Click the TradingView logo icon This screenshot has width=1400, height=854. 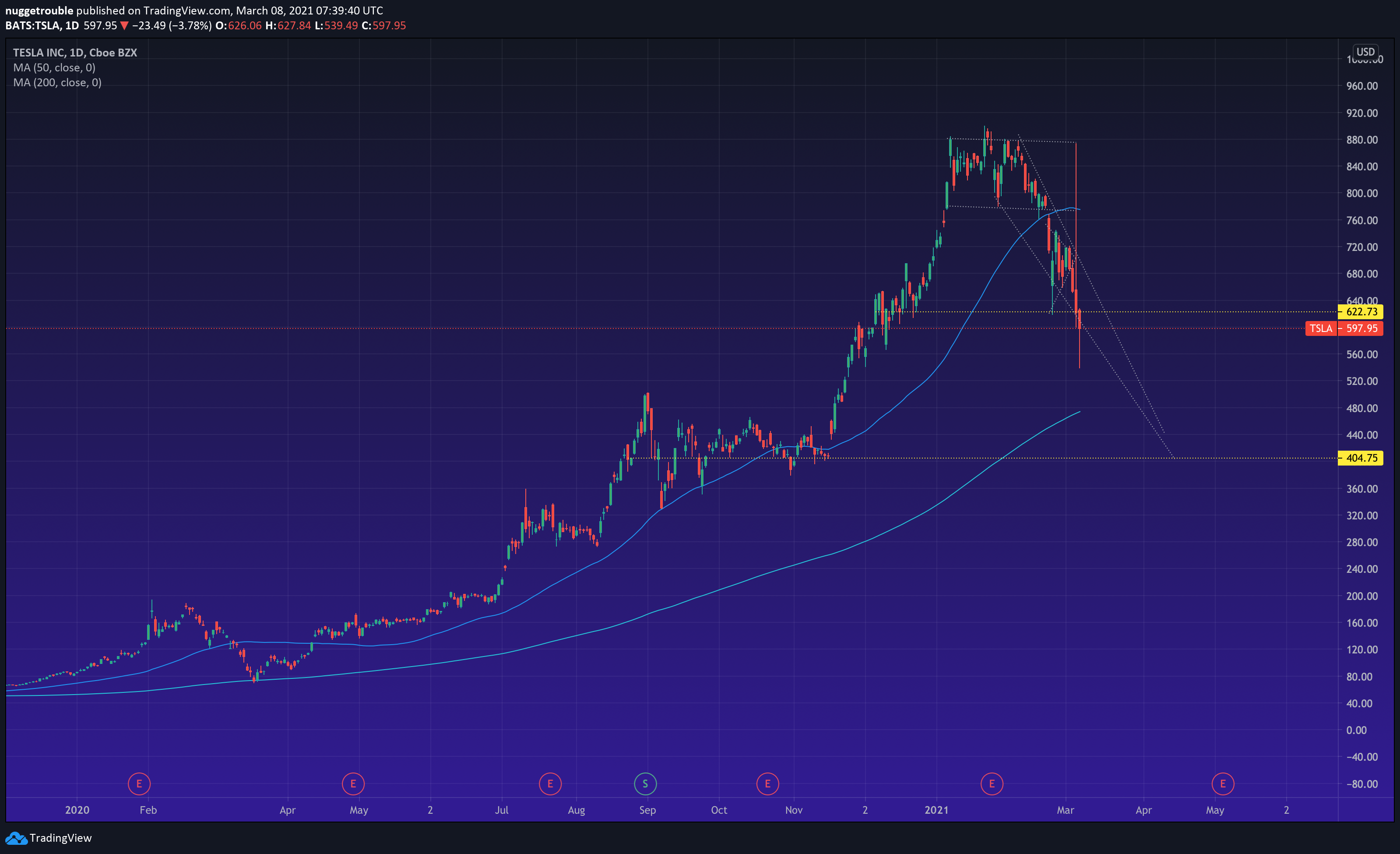[16, 838]
